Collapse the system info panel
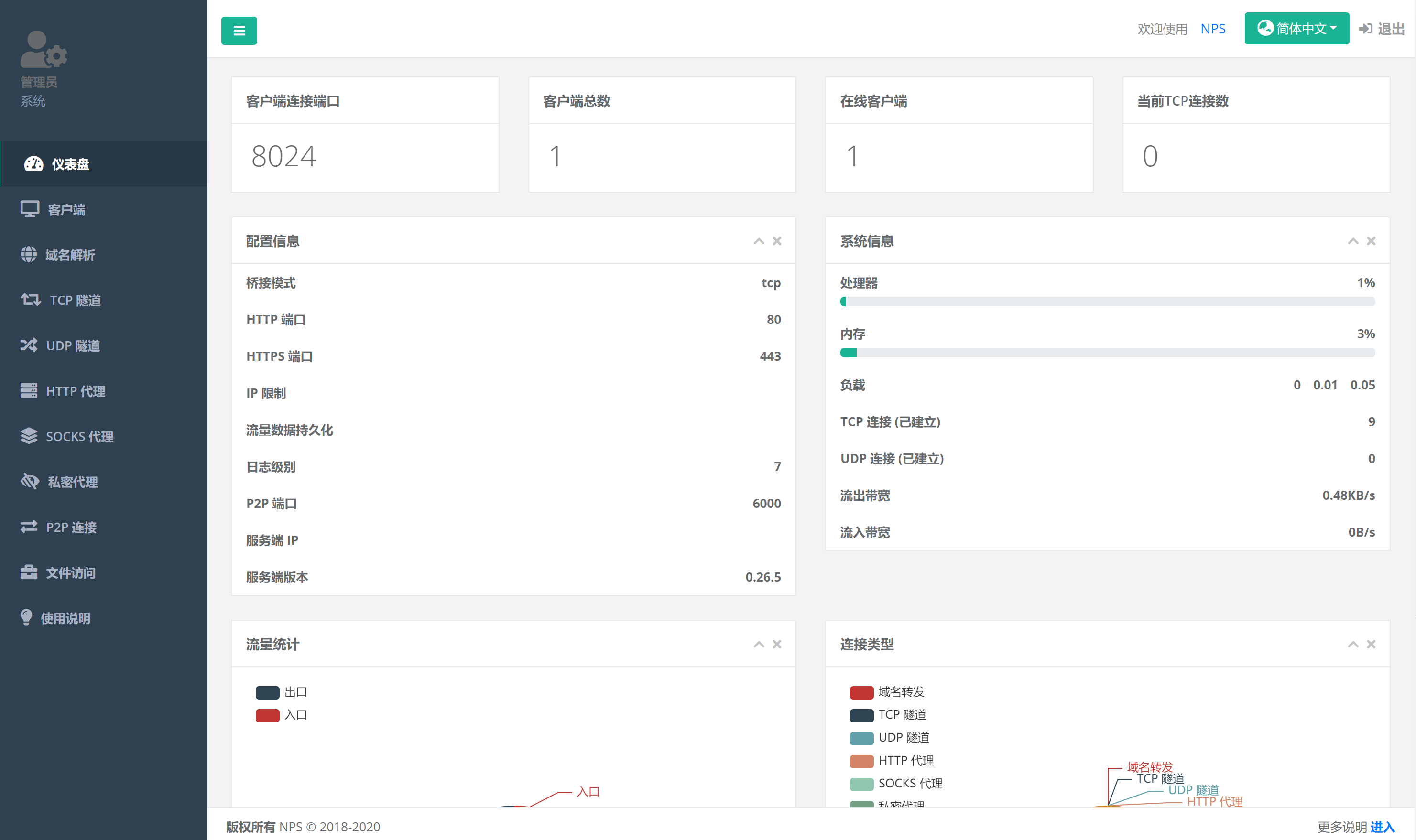 click(1352, 242)
